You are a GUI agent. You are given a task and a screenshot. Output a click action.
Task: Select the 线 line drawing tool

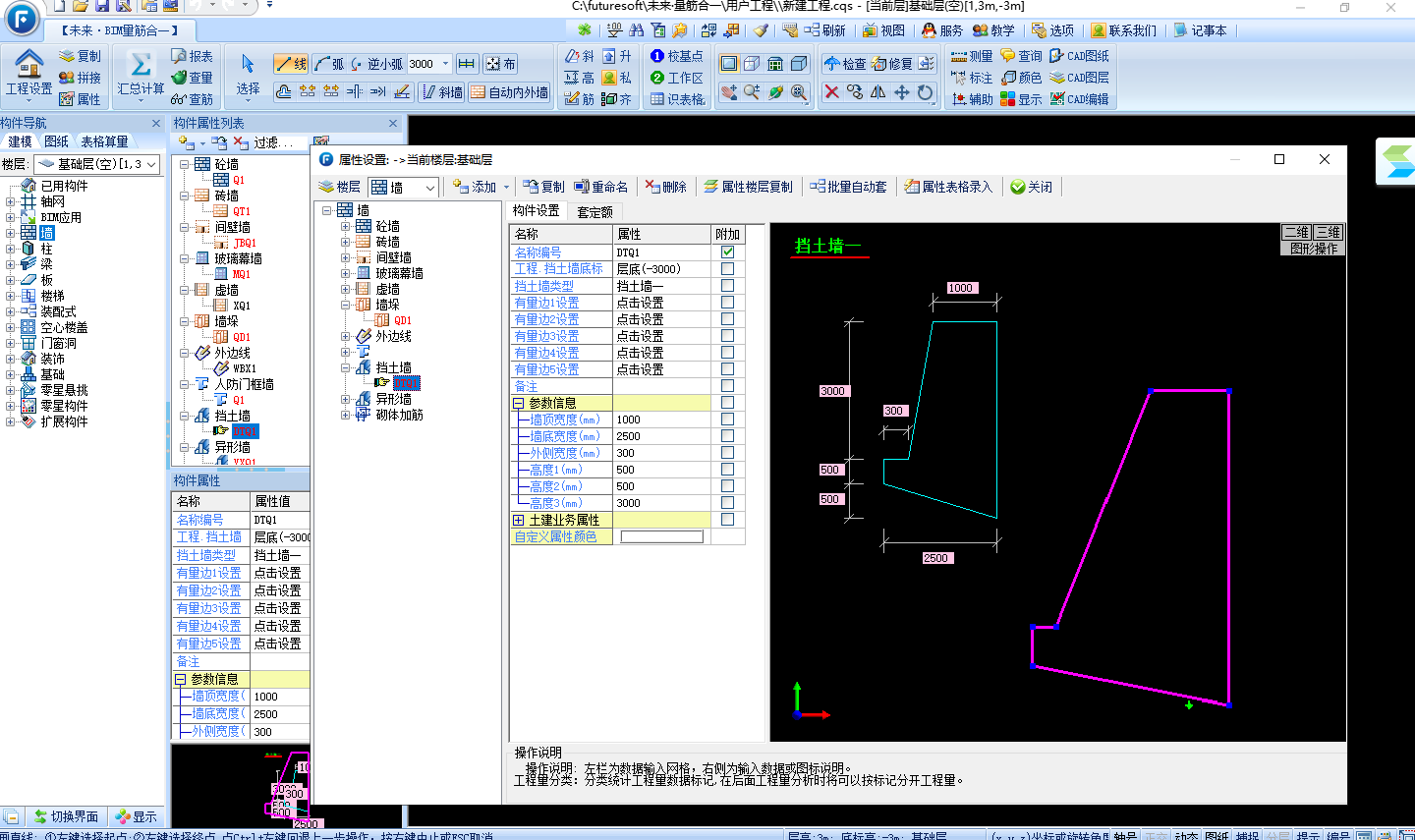pos(291,64)
